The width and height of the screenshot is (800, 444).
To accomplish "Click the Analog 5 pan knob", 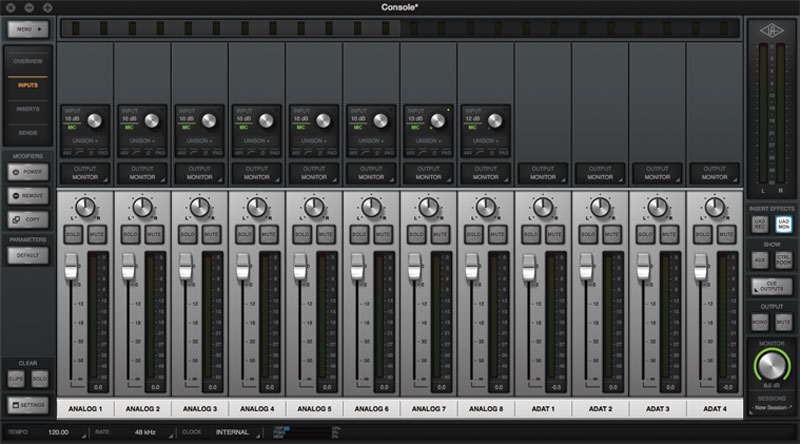I will pos(314,207).
